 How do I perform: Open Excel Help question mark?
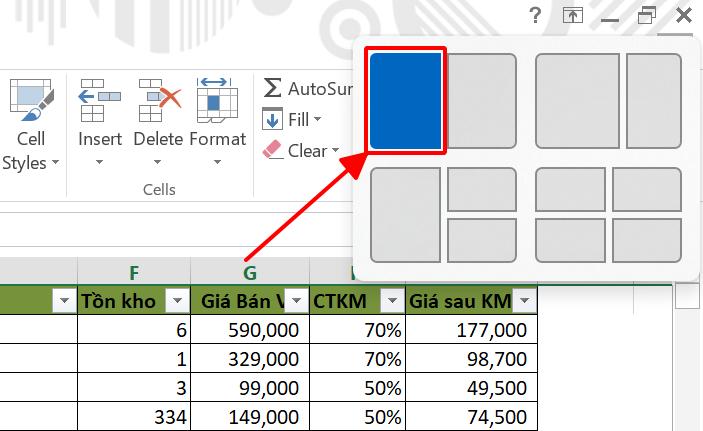point(535,16)
